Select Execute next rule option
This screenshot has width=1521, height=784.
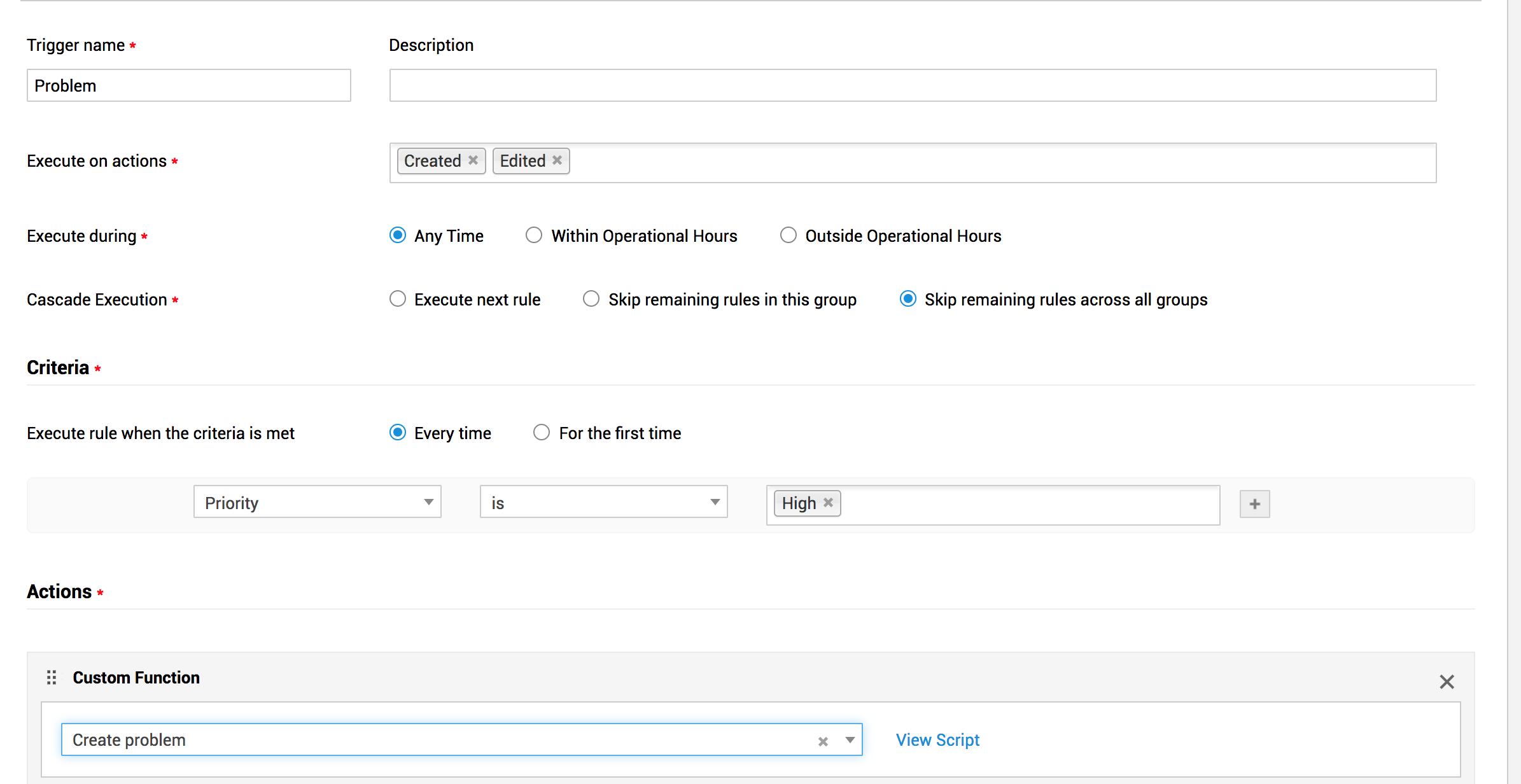coord(398,299)
